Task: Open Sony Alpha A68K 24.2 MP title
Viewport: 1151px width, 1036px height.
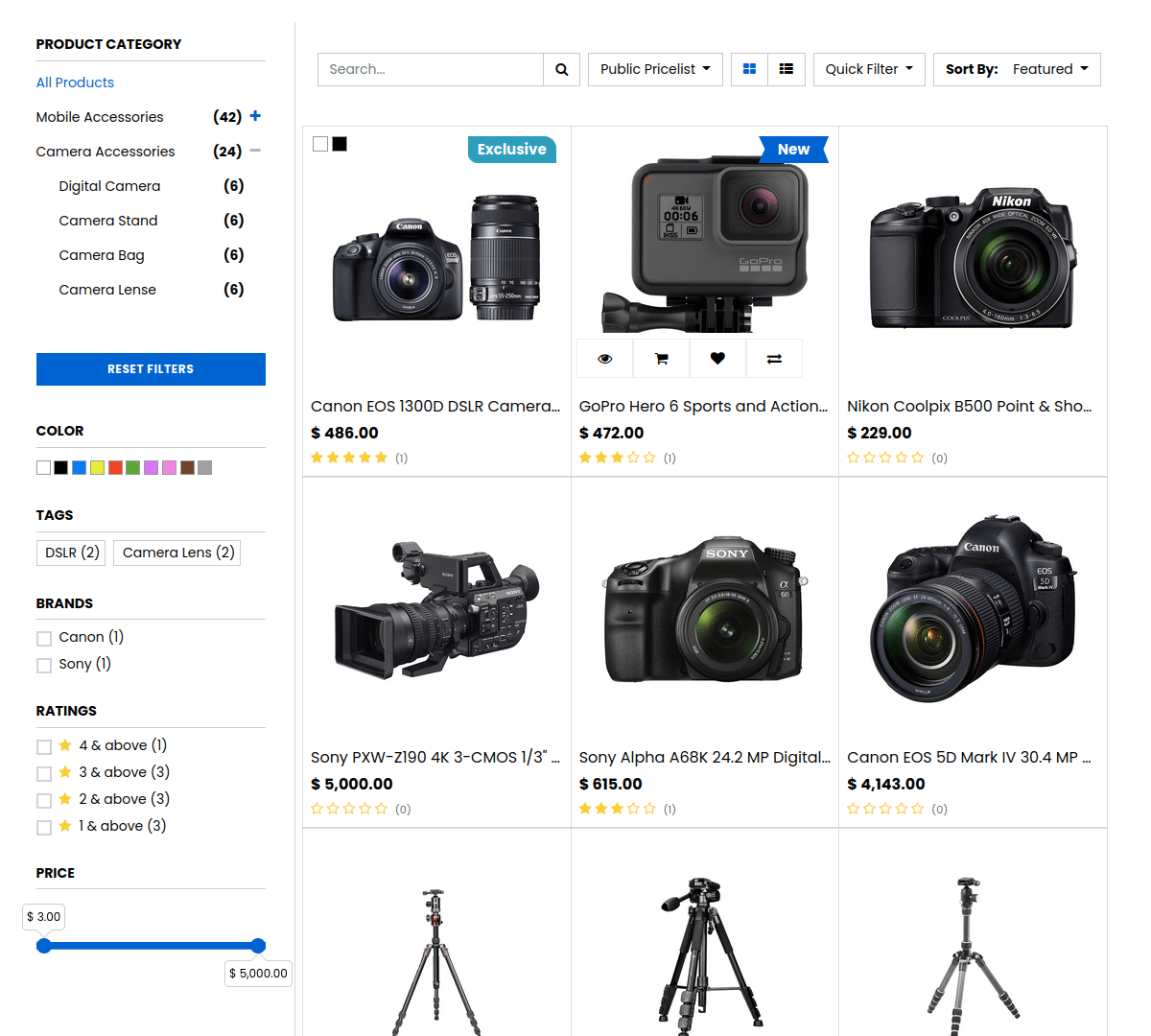Action: pos(705,758)
